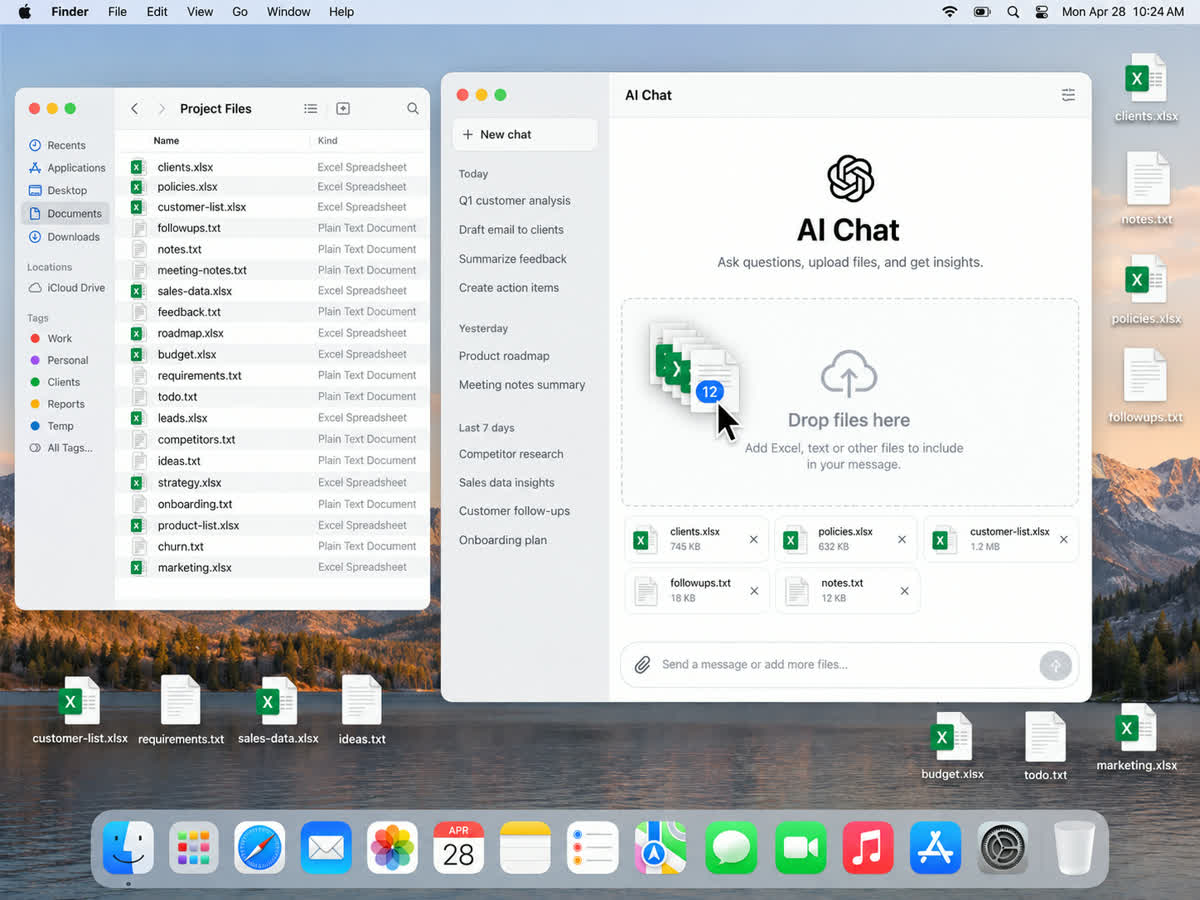Click the paperclip attach icon in message box

pyautogui.click(x=642, y=664)
